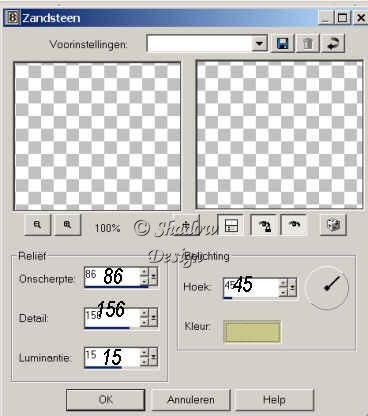Image resolution: width=368 pixels, height=416 pixels.
Task: Click the Hoek angle dial
Action: click(327, 287)
